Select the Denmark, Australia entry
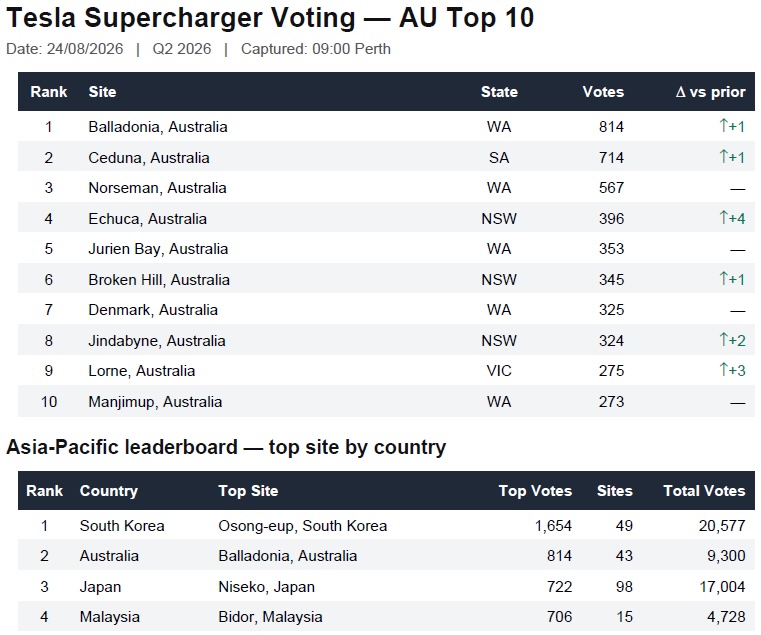 153,310
